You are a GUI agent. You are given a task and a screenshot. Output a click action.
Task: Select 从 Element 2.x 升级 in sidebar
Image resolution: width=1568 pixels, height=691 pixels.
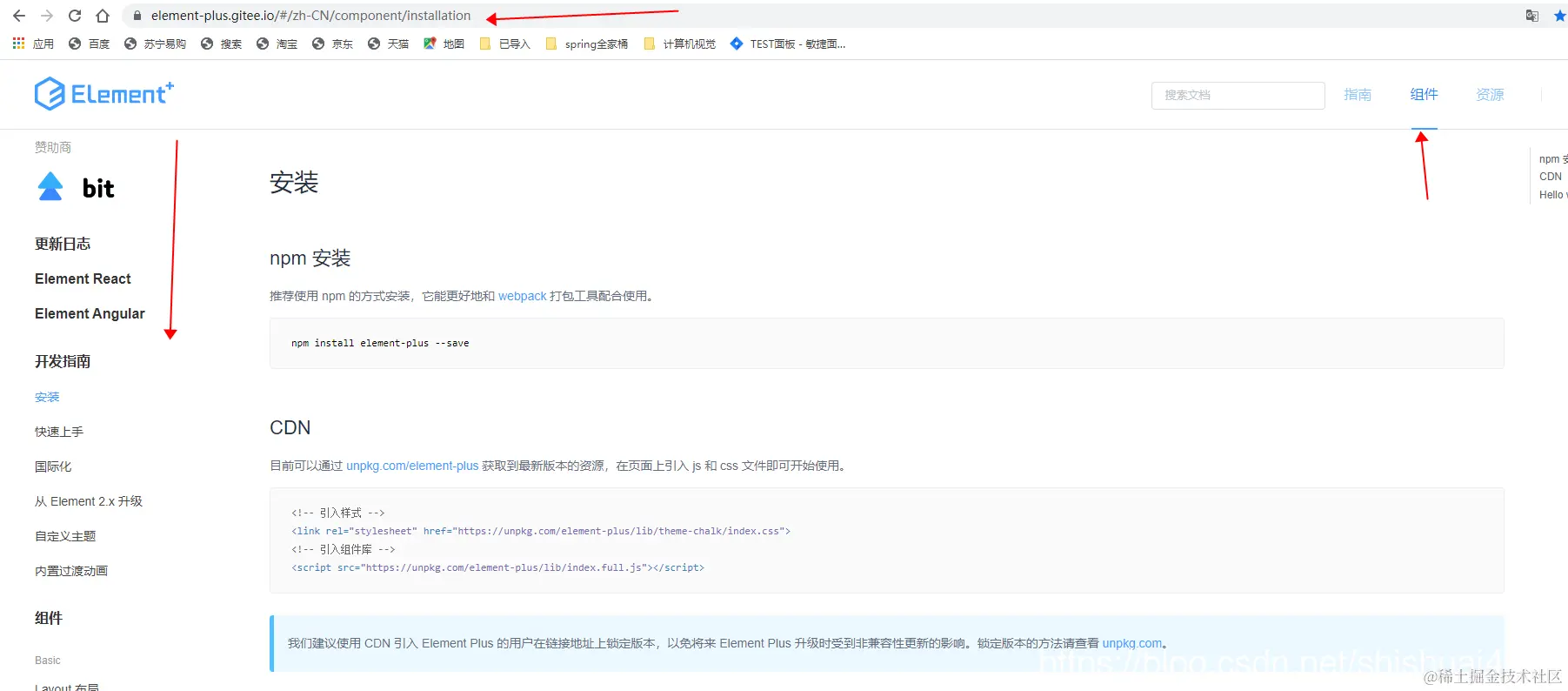89,501
